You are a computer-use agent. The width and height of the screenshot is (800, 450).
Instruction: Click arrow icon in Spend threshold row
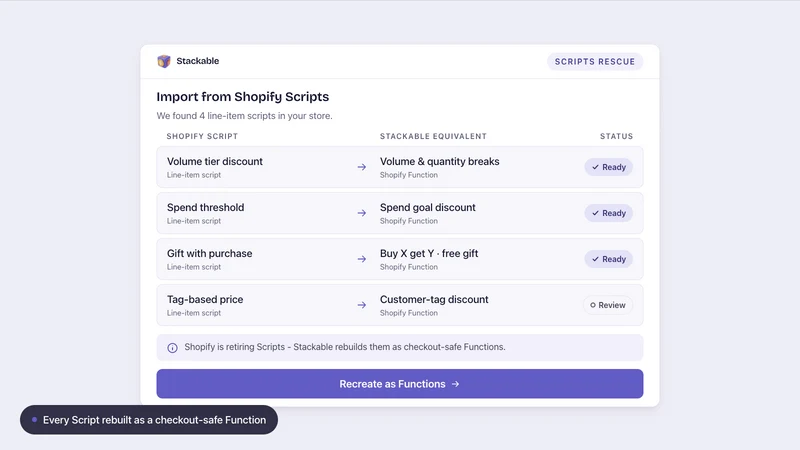[362, 213]
